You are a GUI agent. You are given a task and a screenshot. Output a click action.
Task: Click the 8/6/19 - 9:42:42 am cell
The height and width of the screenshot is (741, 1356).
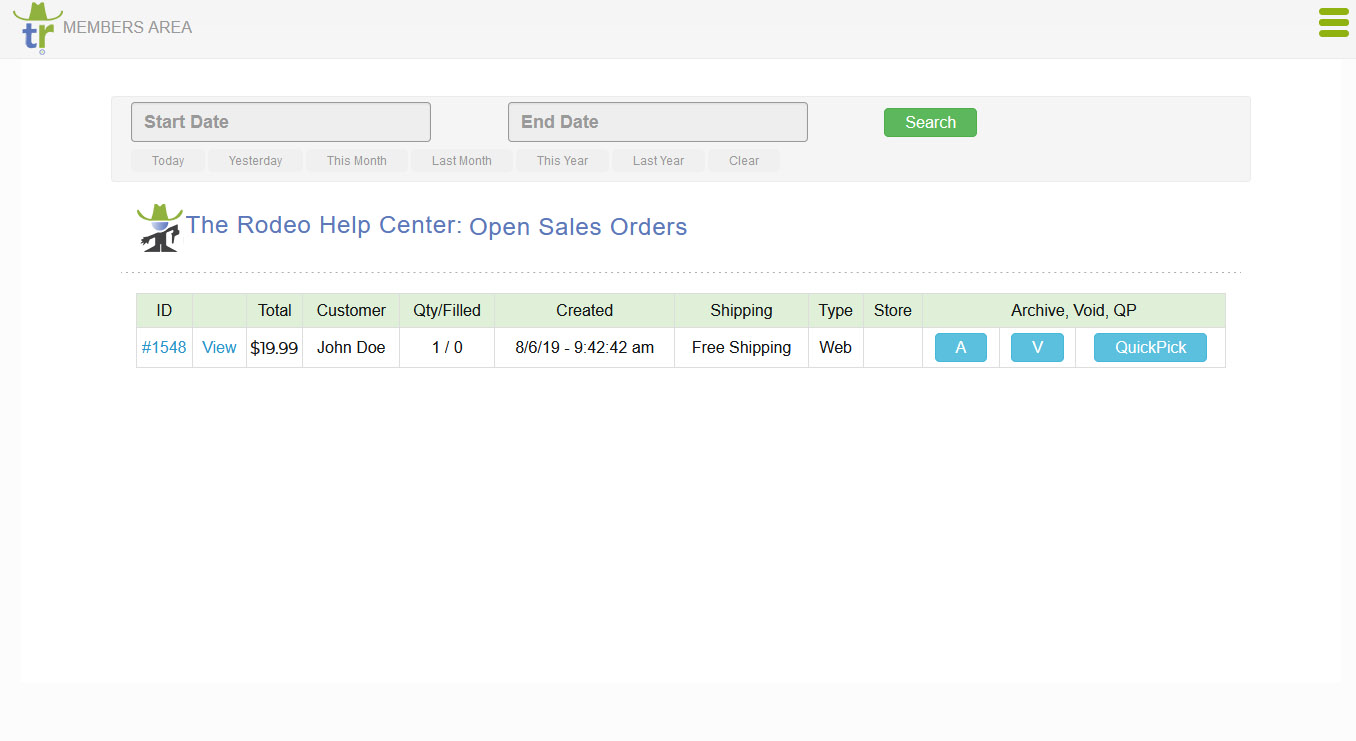pos(585,348)
